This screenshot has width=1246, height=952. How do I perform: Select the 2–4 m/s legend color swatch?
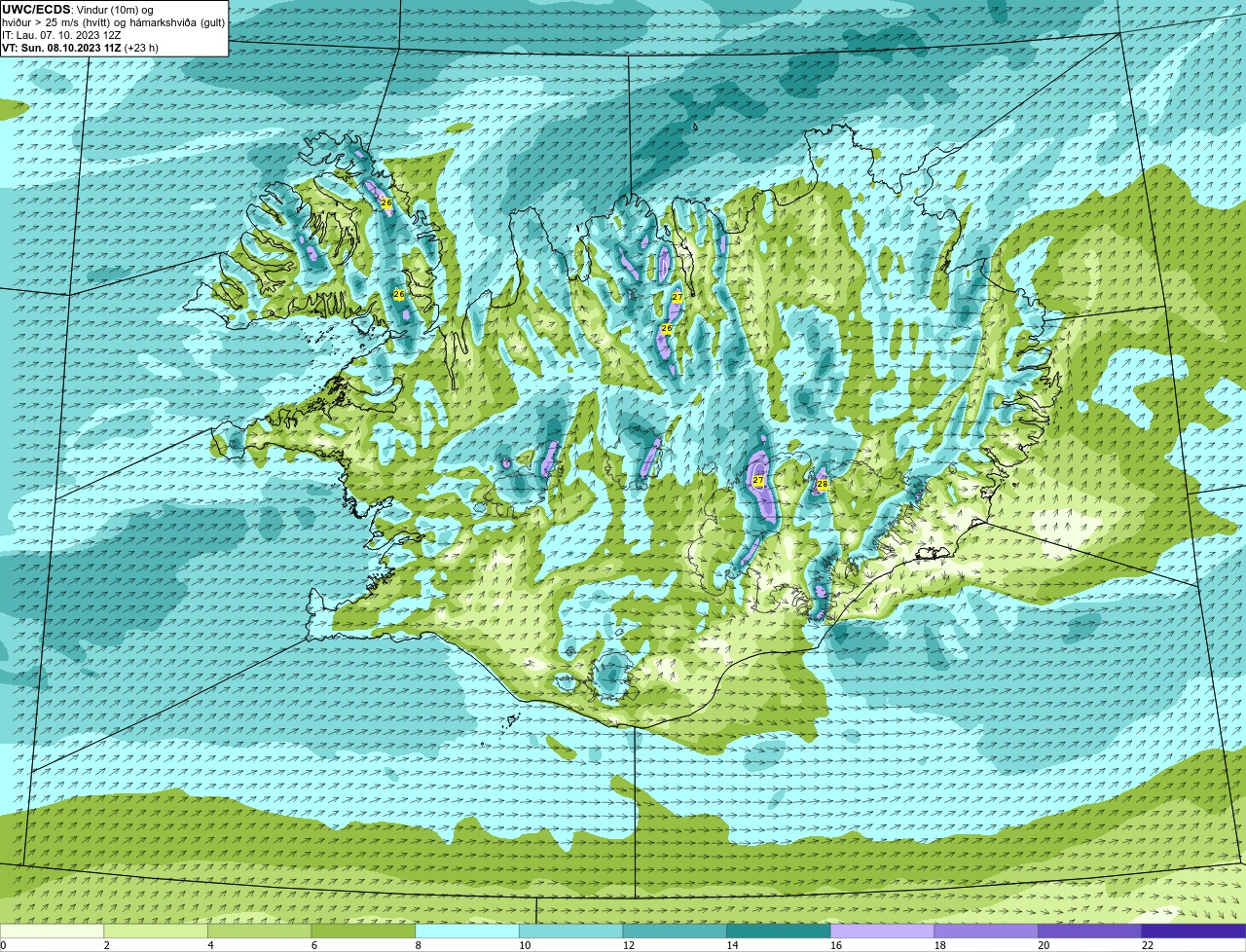(156, 931)
